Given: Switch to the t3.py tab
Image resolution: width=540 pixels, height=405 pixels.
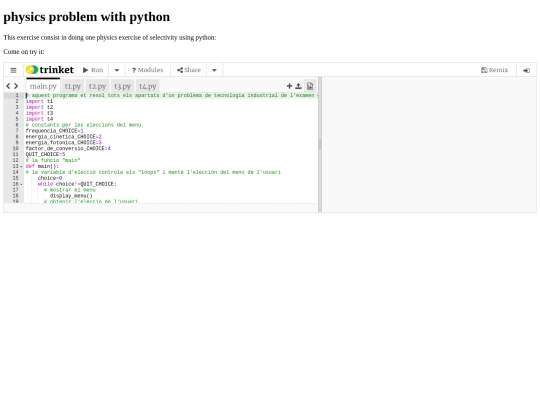Looking at the screenshot, I should coord(122,86).
